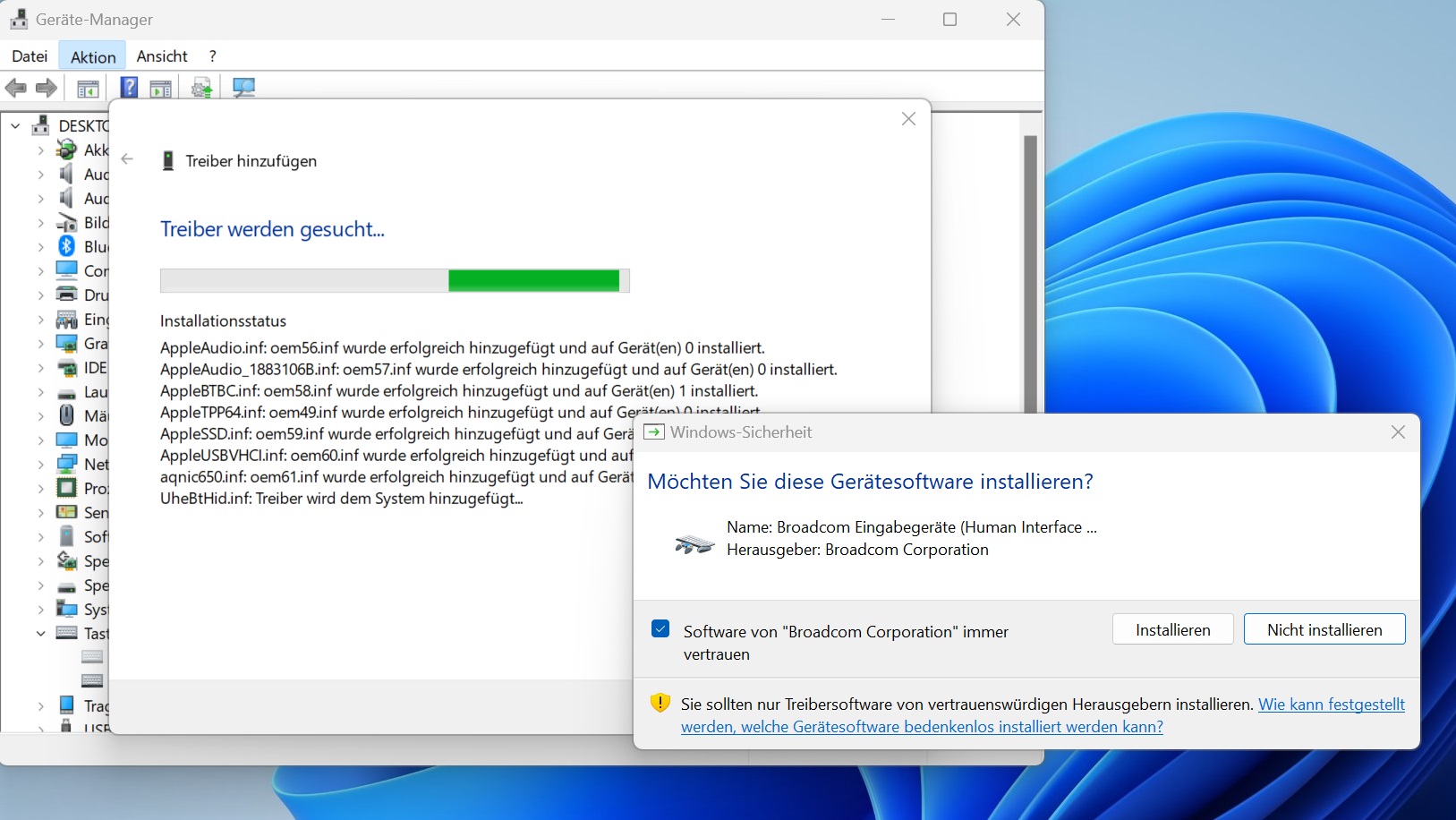
Task: Open the Aktion menu
Action: 93,56
